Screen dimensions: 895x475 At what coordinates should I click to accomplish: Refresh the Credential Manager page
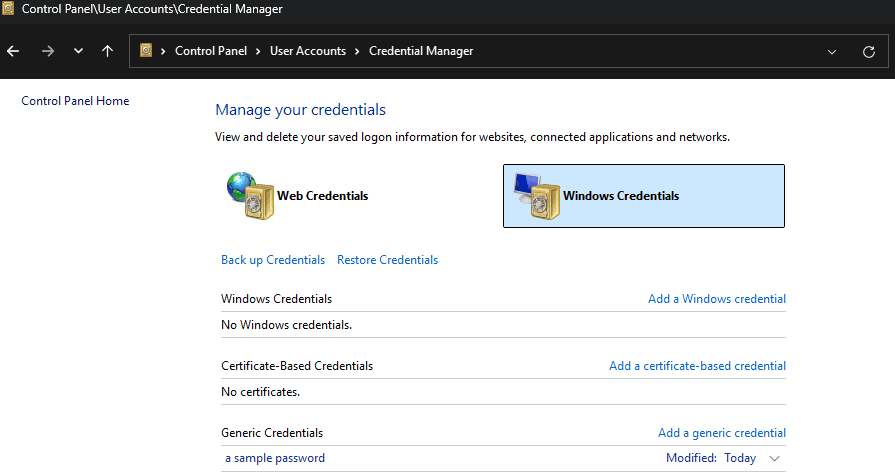[x=868, y=51]
